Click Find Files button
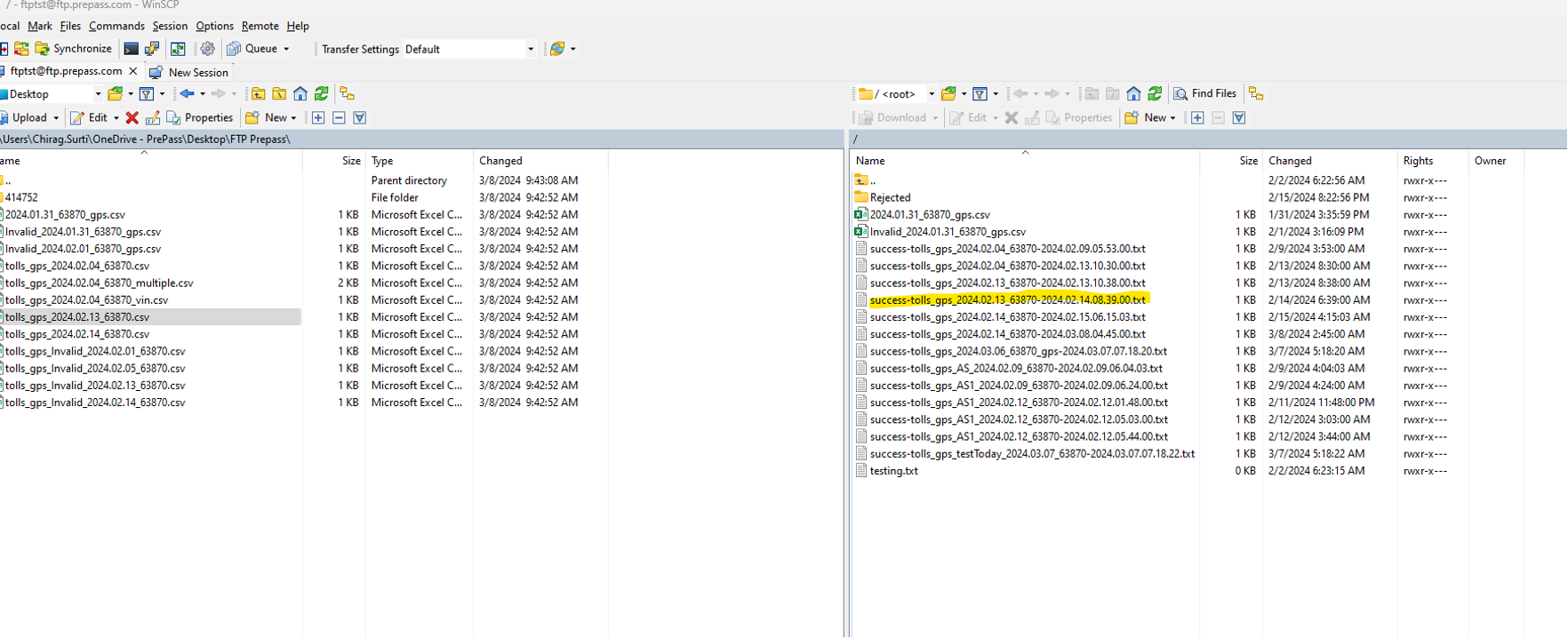The image size is (1568, 638). click(1205, 94)
